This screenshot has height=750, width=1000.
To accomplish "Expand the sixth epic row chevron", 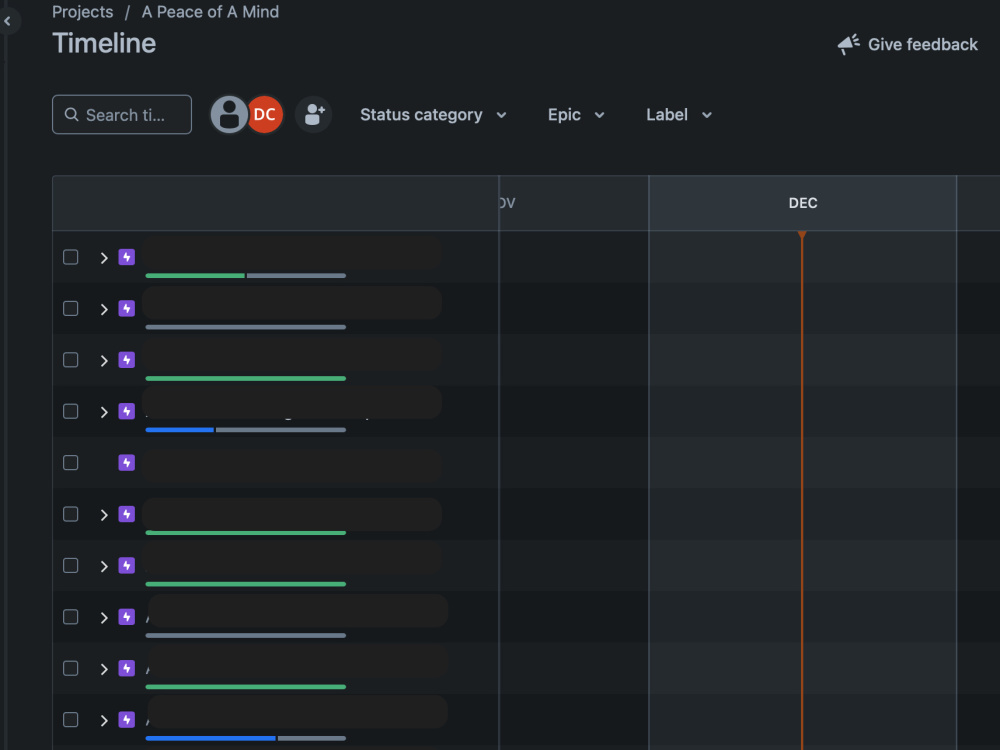I will 104,515.
